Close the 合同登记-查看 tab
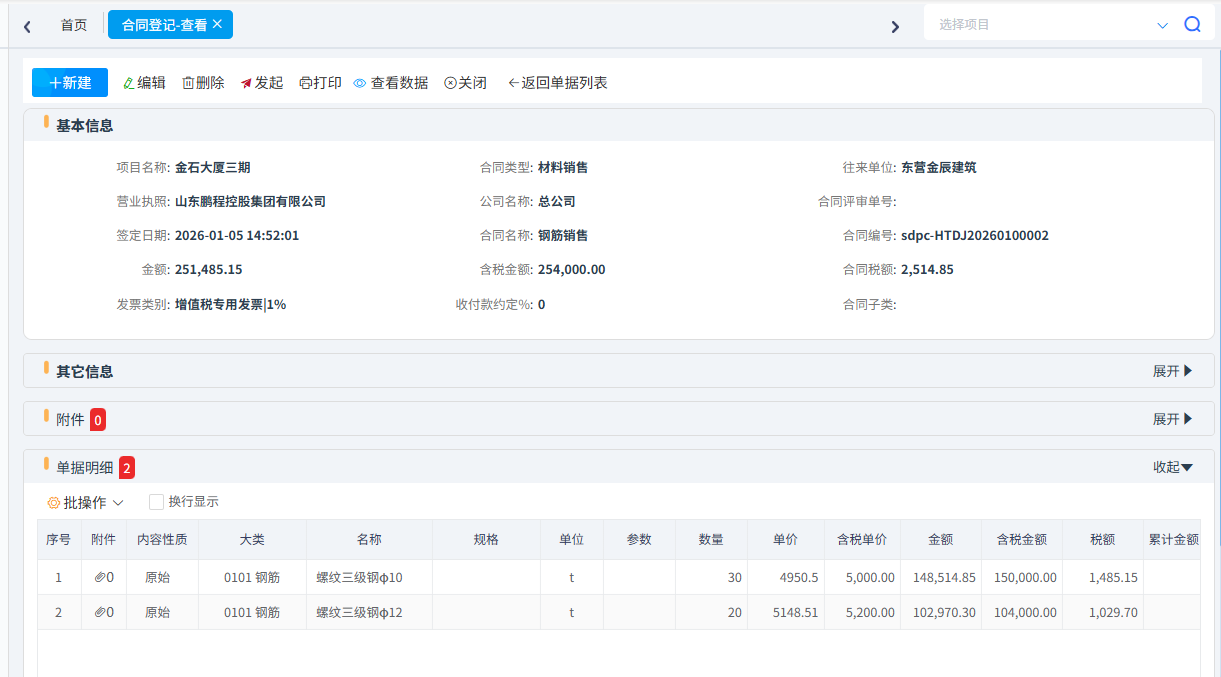This screenshot has height=677, width=1221. [217, 24]
